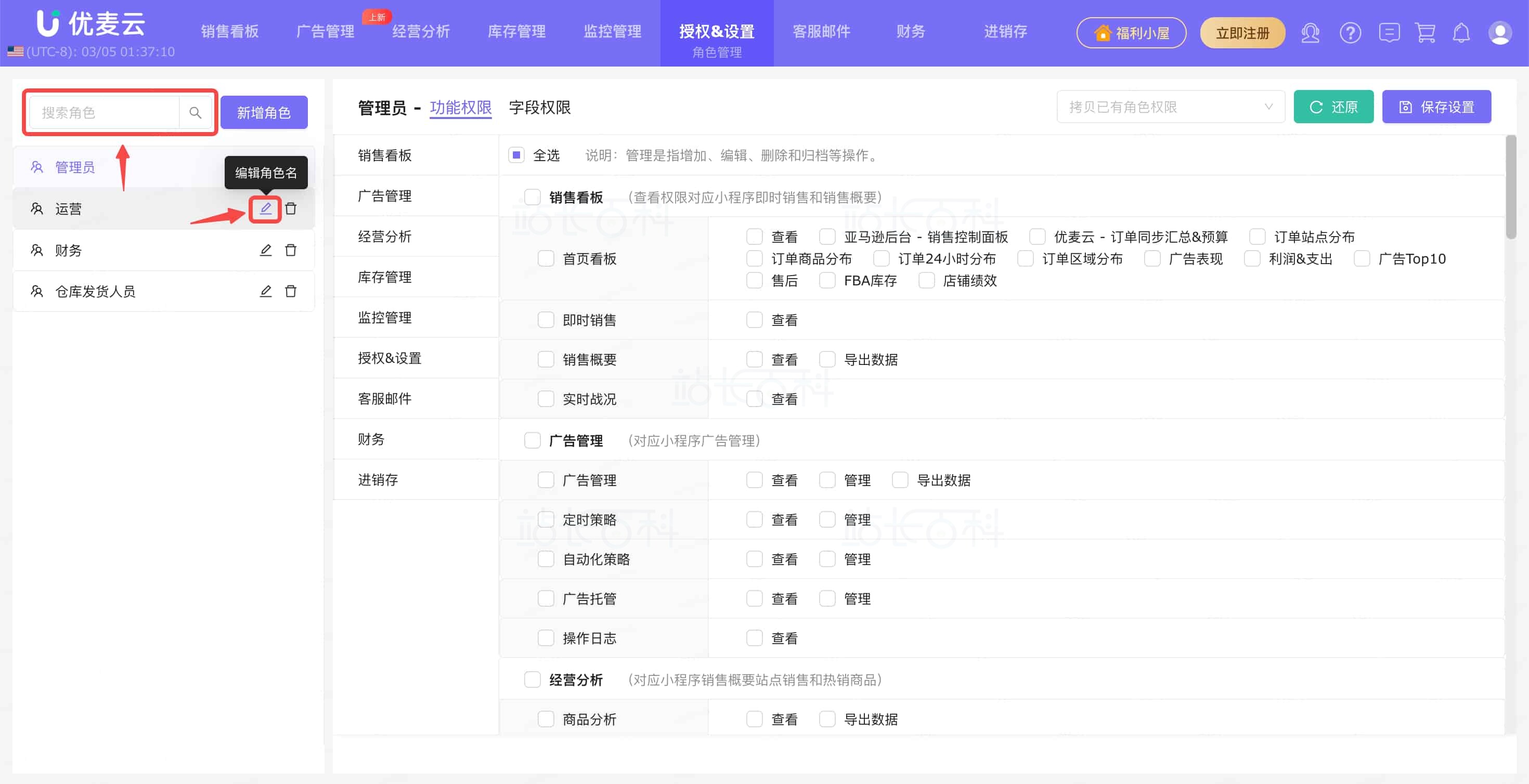This screenshot has height=784, width=1529.
Task: Open the notification bell icon
Action: 1461,33
